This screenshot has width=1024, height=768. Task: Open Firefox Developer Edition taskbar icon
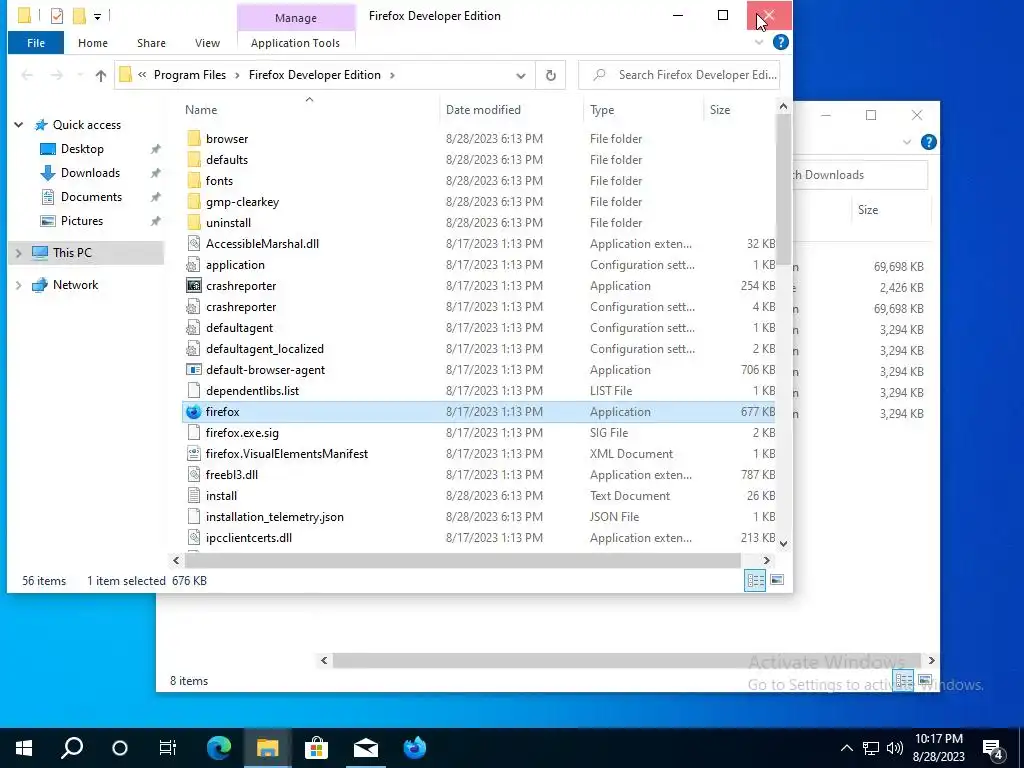pyautogui.click(x=414, y=748)
